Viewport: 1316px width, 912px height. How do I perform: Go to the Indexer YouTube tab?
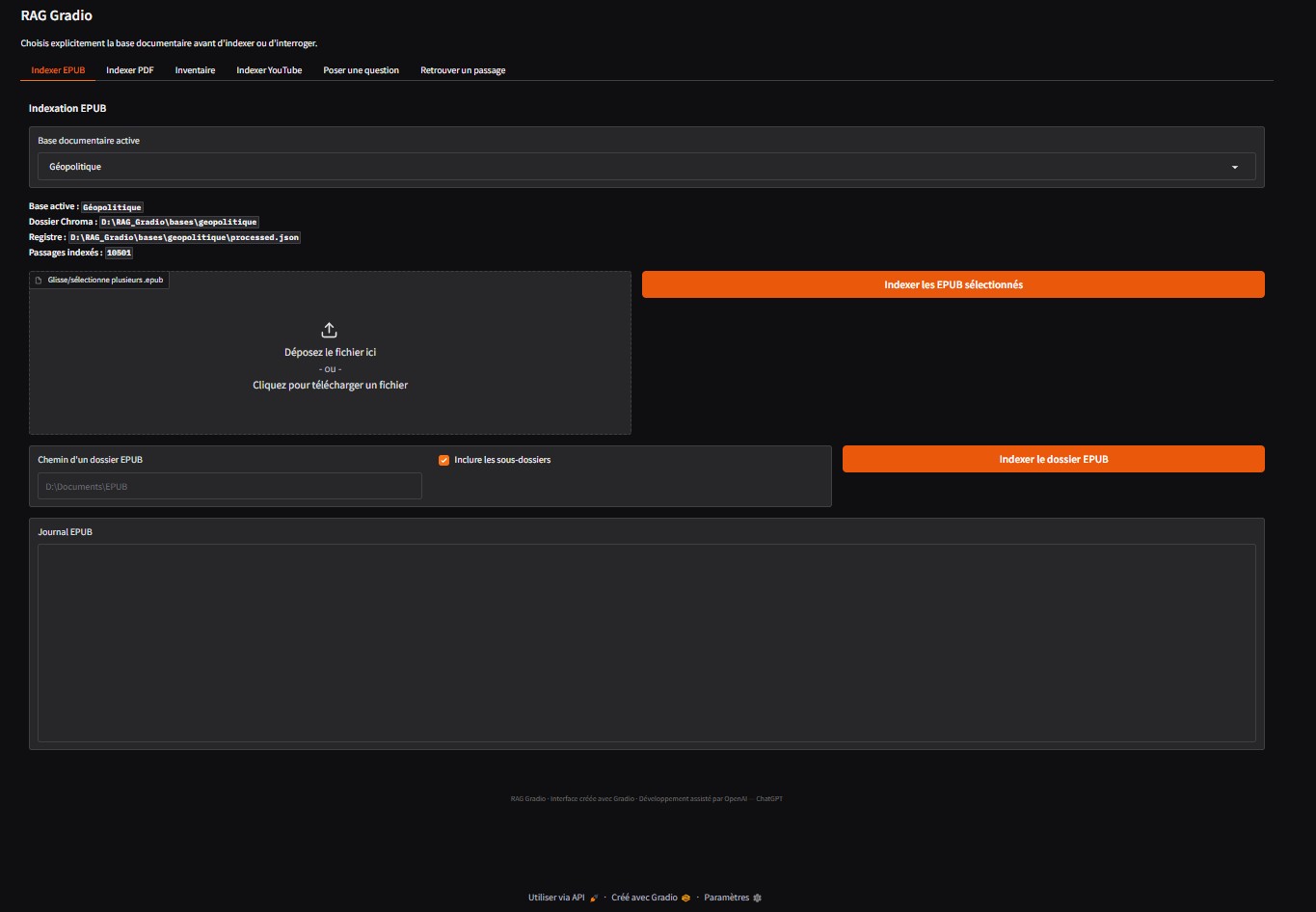[x=269, y=70]
